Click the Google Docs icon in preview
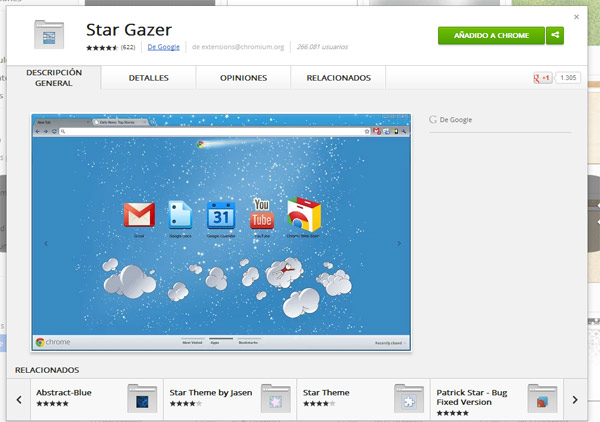 (x=180, y=215)
